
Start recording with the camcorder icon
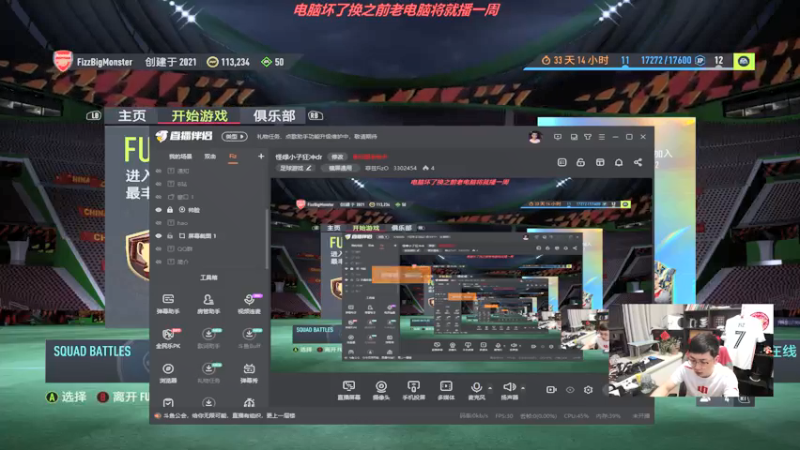551,389
